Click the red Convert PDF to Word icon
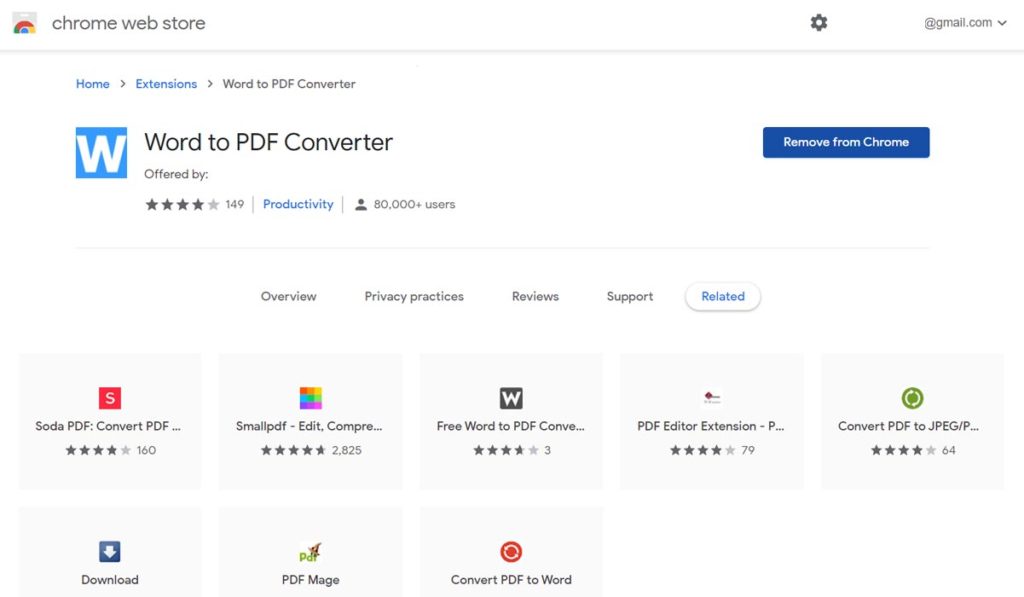 click(511, 551)
